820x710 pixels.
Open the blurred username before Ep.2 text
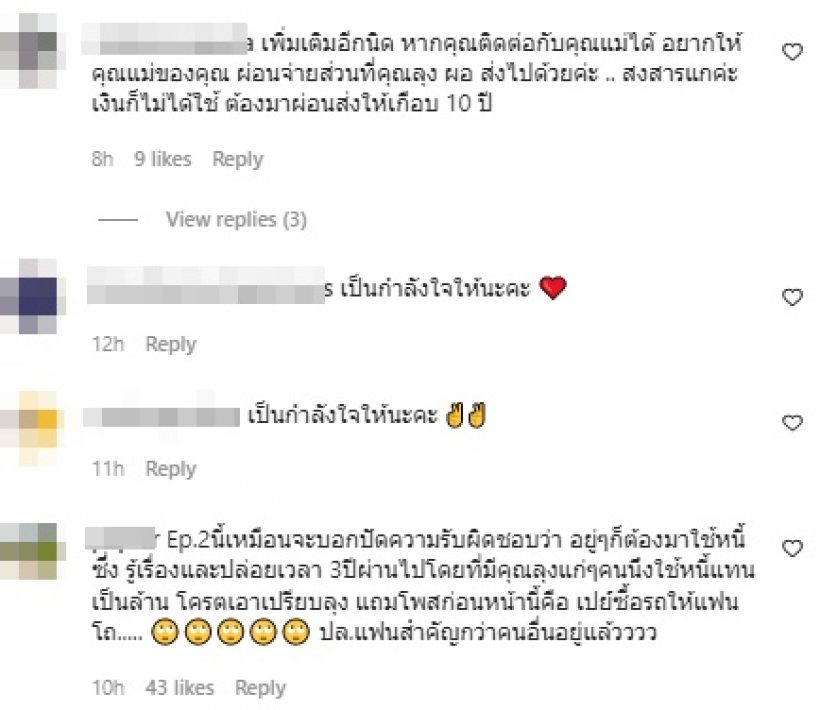click(122, 539)
